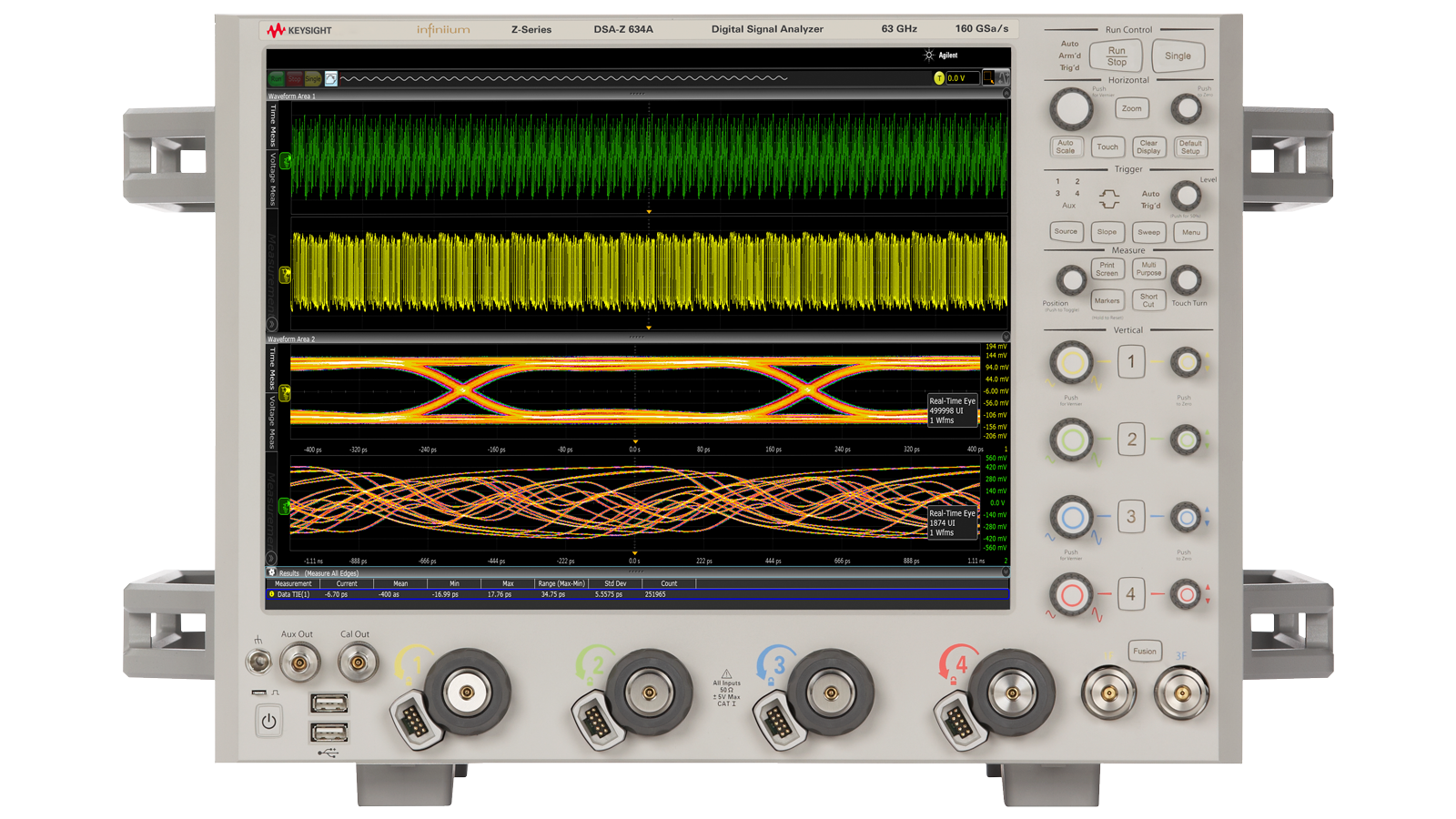This screenshot has width=1456, height=819.
Task: Expand the measurements sidebar in Waveform Area 1
Action: tap(272, 324)
